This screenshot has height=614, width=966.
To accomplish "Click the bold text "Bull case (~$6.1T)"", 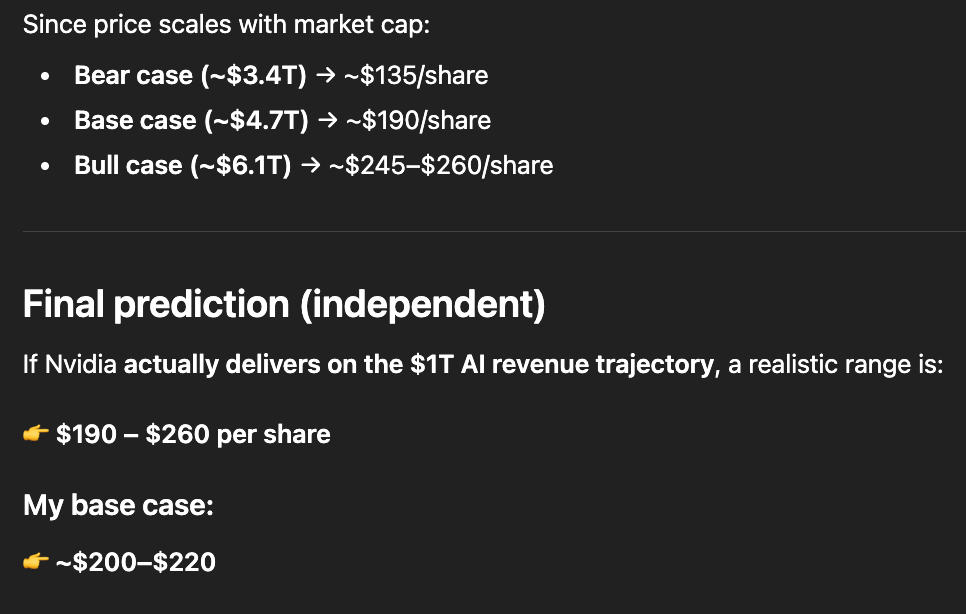I will tap(183, 166).
